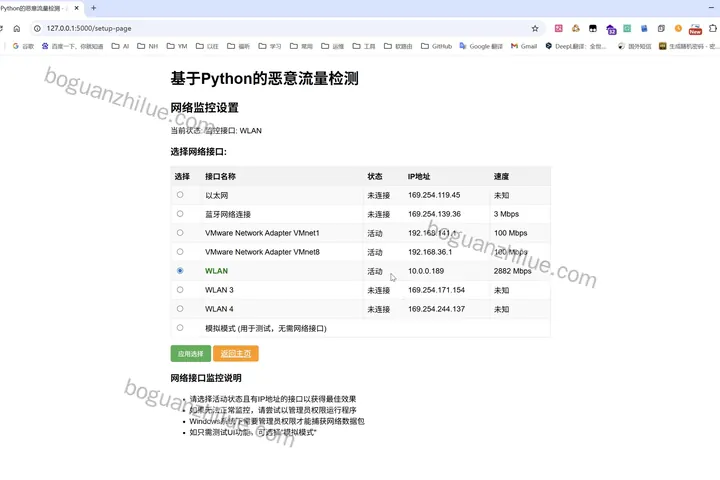The width and height of the screenshot is (720, 480).
Task: Click the 接口名称 column header
Action: (x=220, y=176)
